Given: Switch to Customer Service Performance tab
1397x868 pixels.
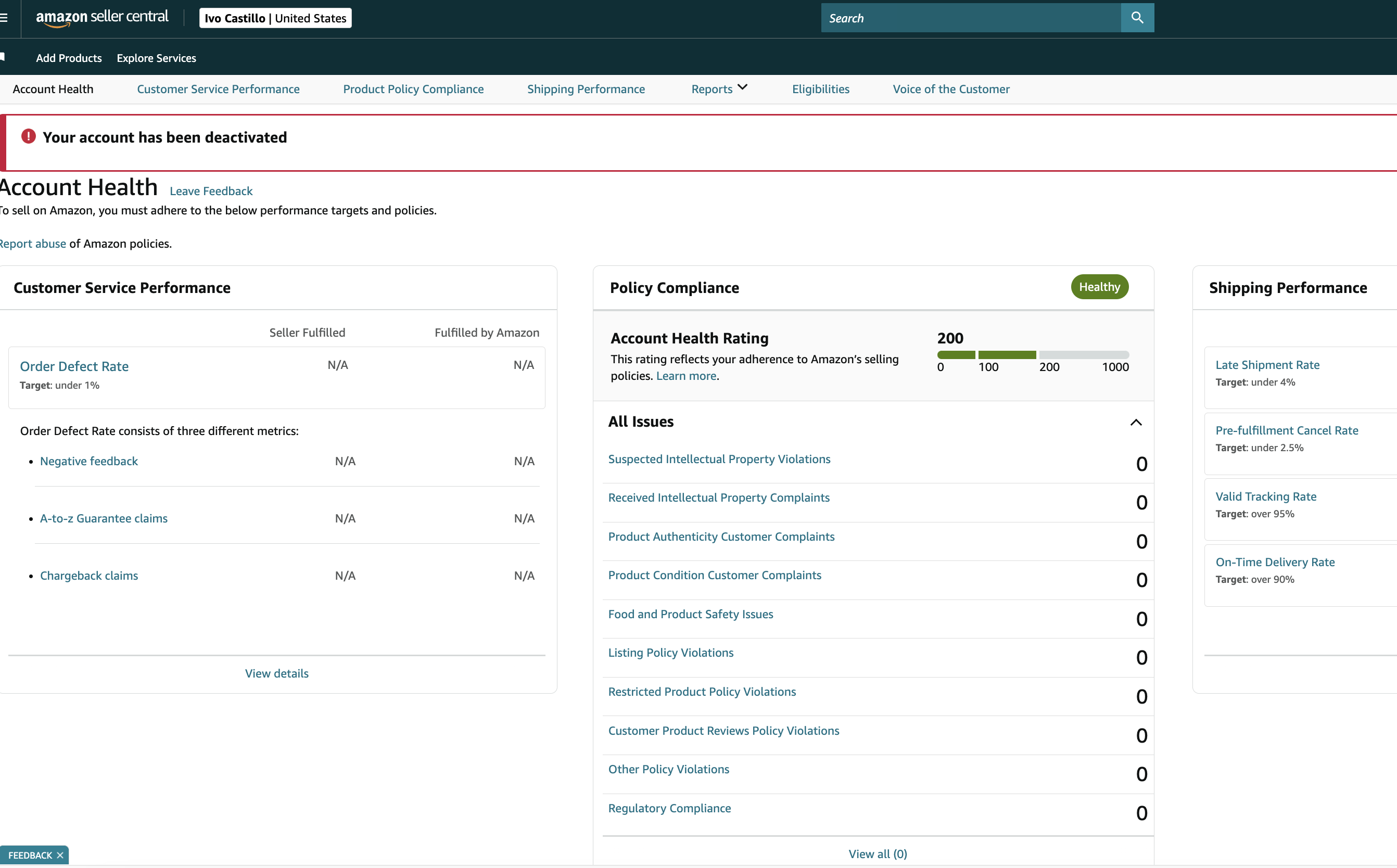Looking at the screenshot, I should click(218, 89).
